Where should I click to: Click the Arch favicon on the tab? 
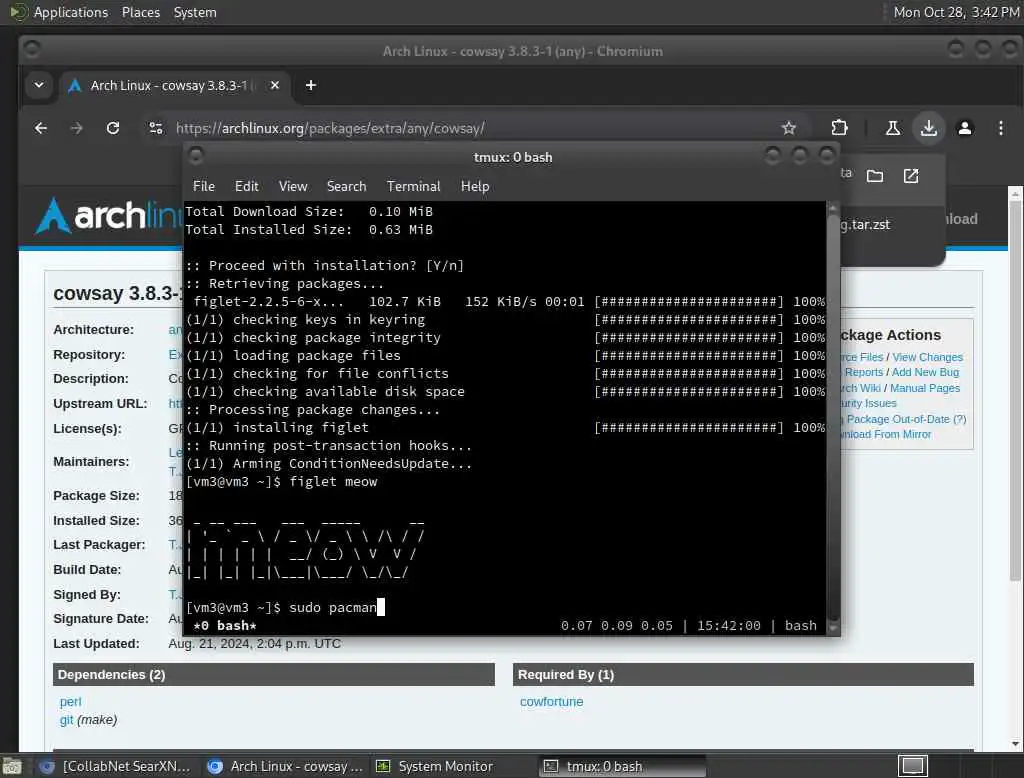(74, 86)
